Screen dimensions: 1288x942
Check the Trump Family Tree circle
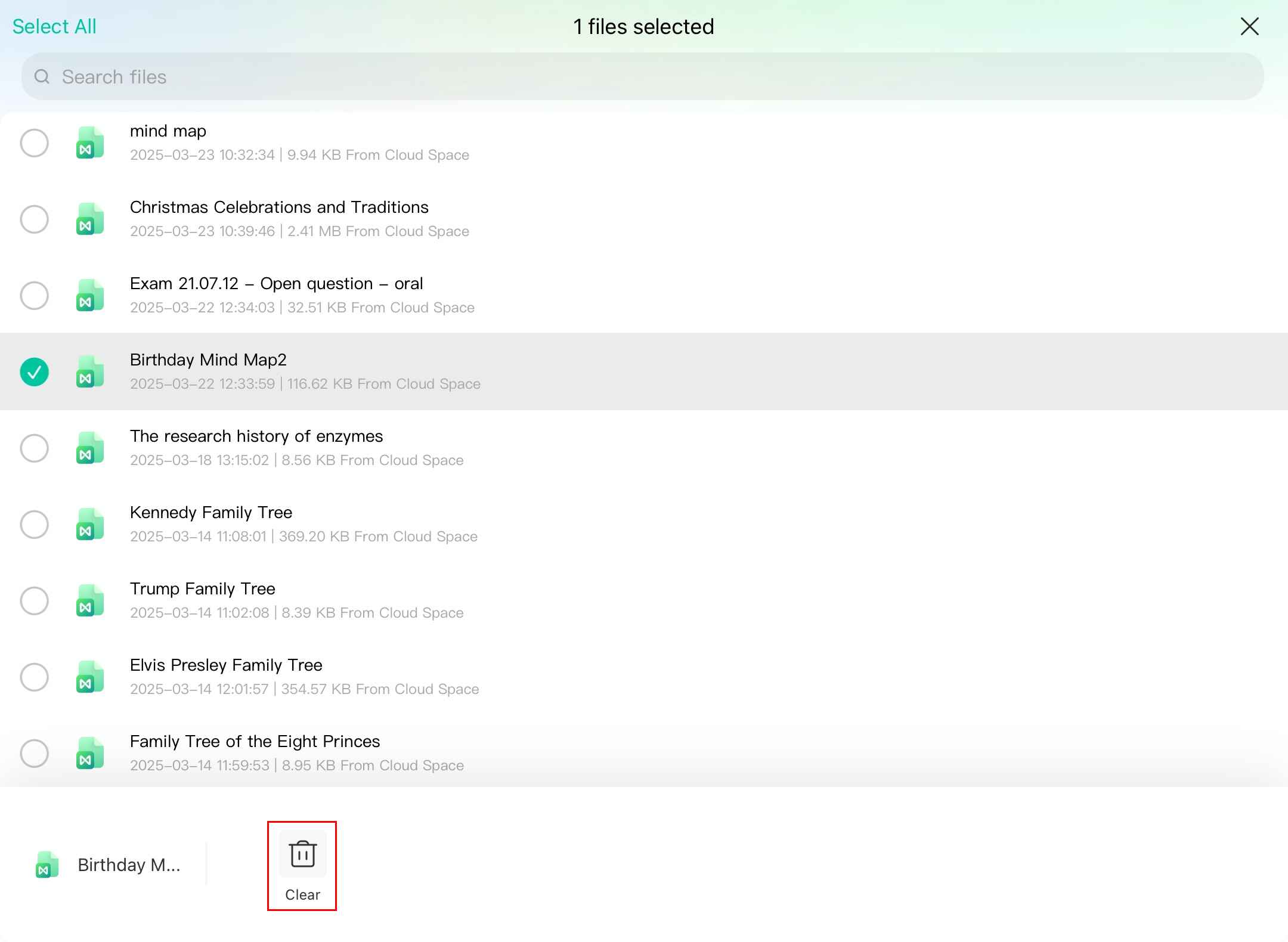(35, 600)
